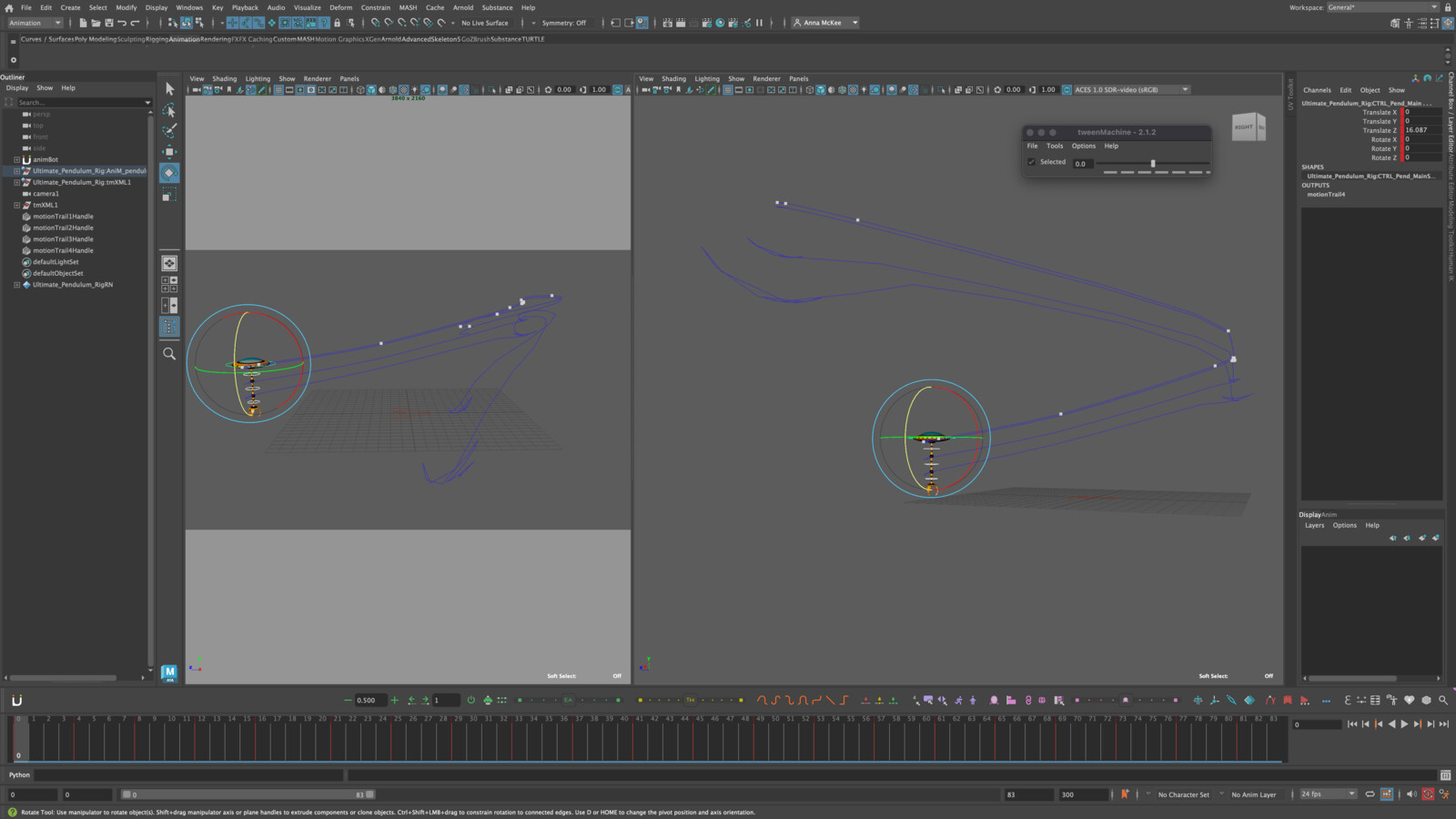The height and width of the screenshot is (819, 1456).
Task: Select the Lasso tool in the toolbox
Action: (x=169, y=107)
